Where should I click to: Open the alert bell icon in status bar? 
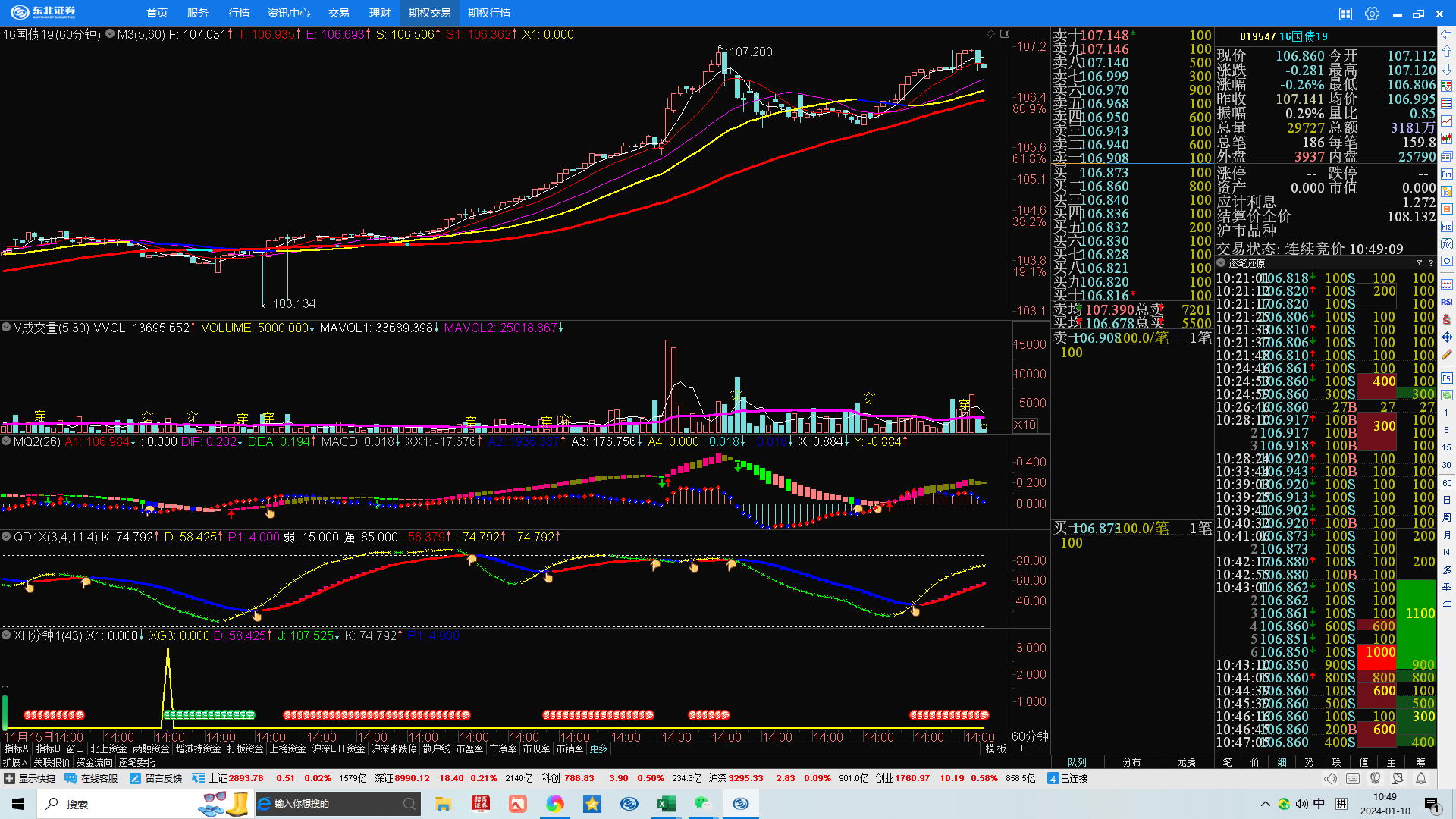[1421, 779]
